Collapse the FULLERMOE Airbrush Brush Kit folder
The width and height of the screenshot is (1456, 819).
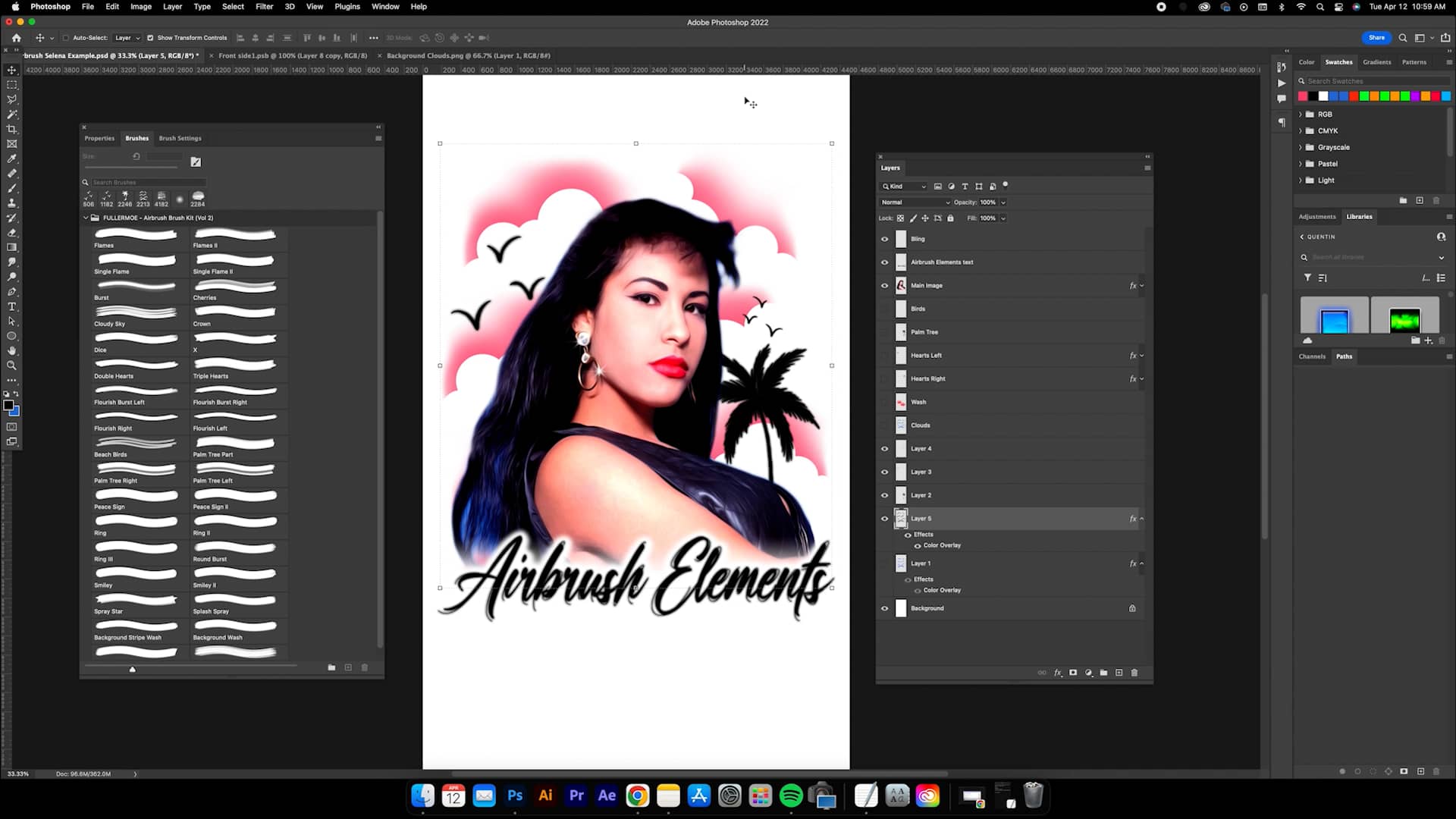tap(86, 218)
